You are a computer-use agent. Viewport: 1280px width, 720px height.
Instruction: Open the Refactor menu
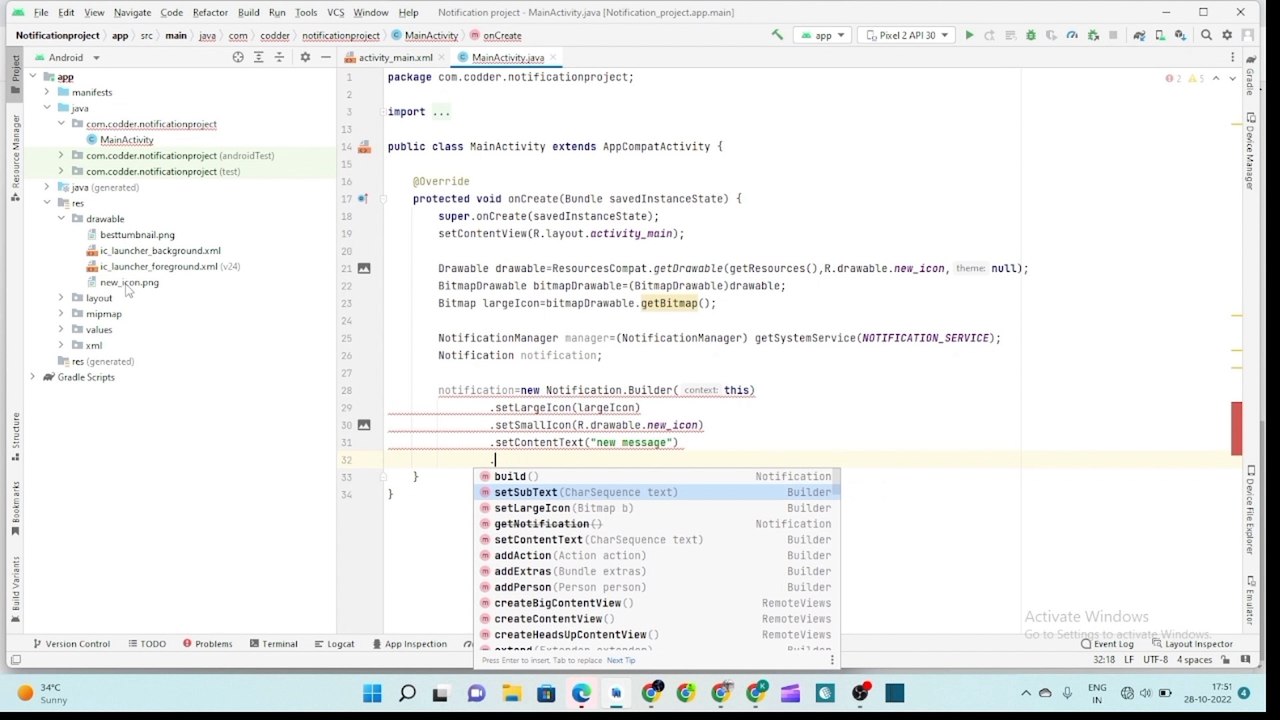pyautogui.click(x=210, y=12)
